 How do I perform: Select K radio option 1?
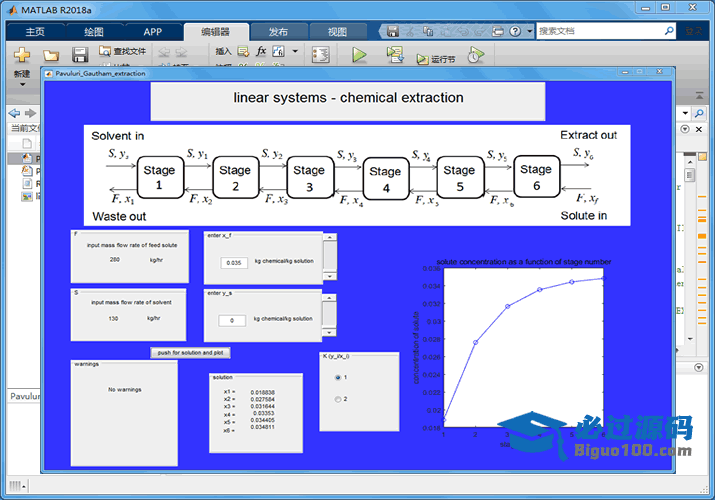pos(338,377)
